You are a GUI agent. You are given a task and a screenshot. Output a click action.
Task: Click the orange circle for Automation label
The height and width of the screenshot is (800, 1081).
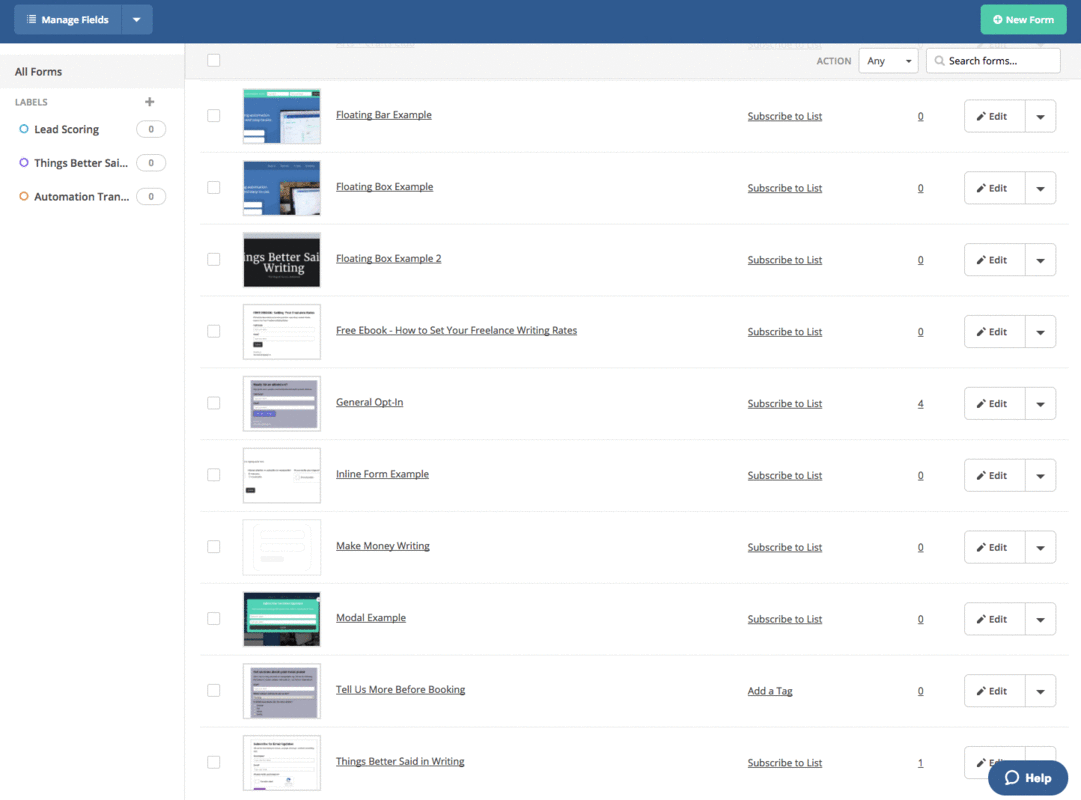24,197
